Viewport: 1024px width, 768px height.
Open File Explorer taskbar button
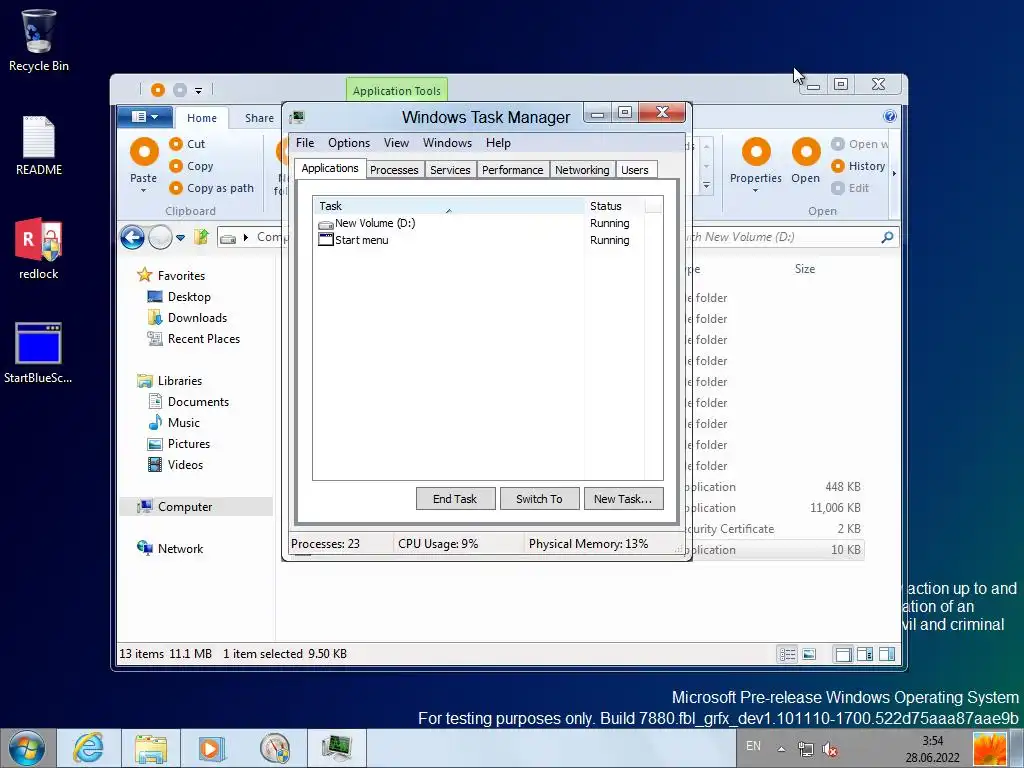(x=150, y=748)
